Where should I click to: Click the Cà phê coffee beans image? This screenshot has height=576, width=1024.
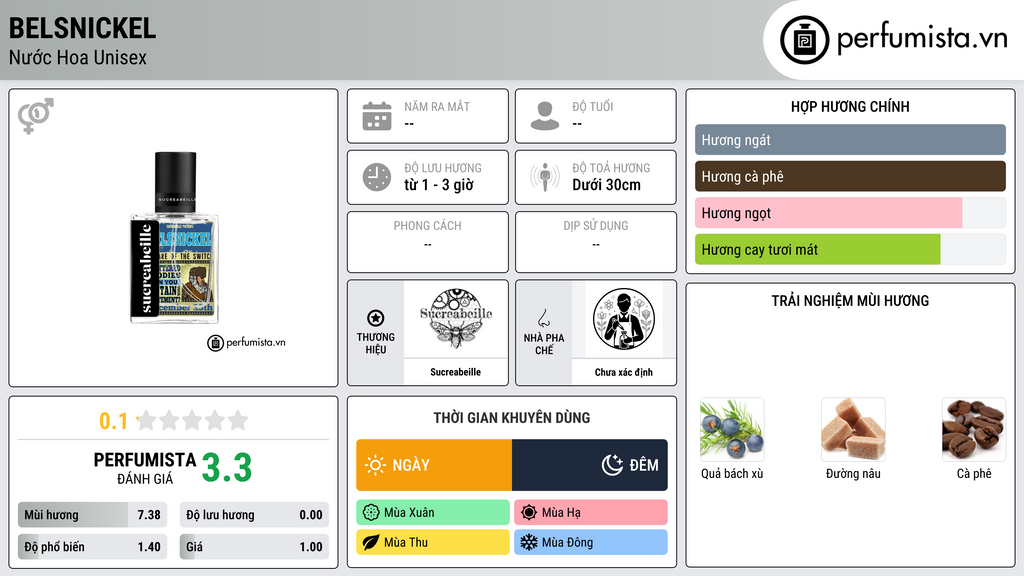click(x=974, y=430)
